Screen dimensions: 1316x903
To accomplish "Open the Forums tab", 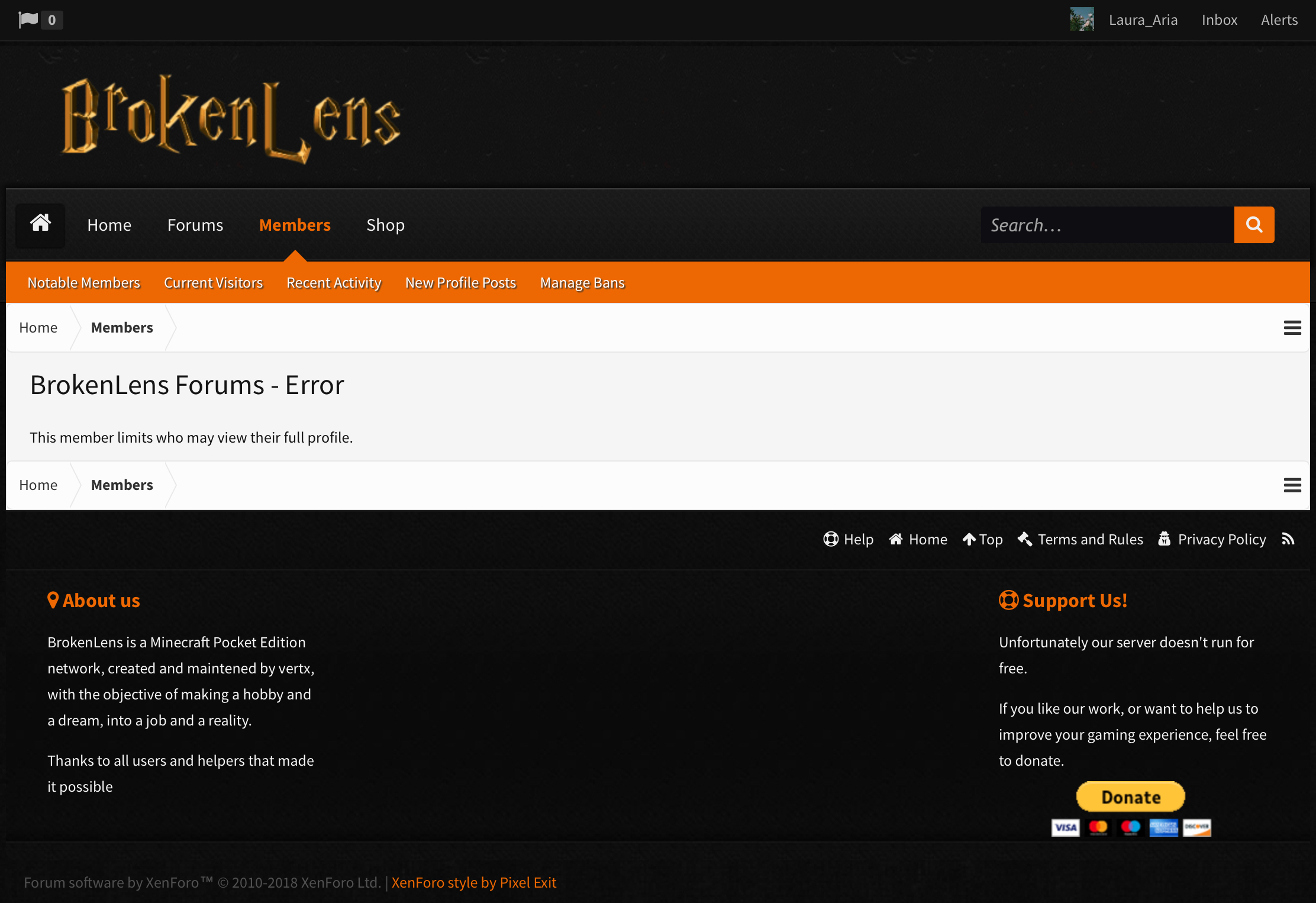I will click(x=195, y=225).
